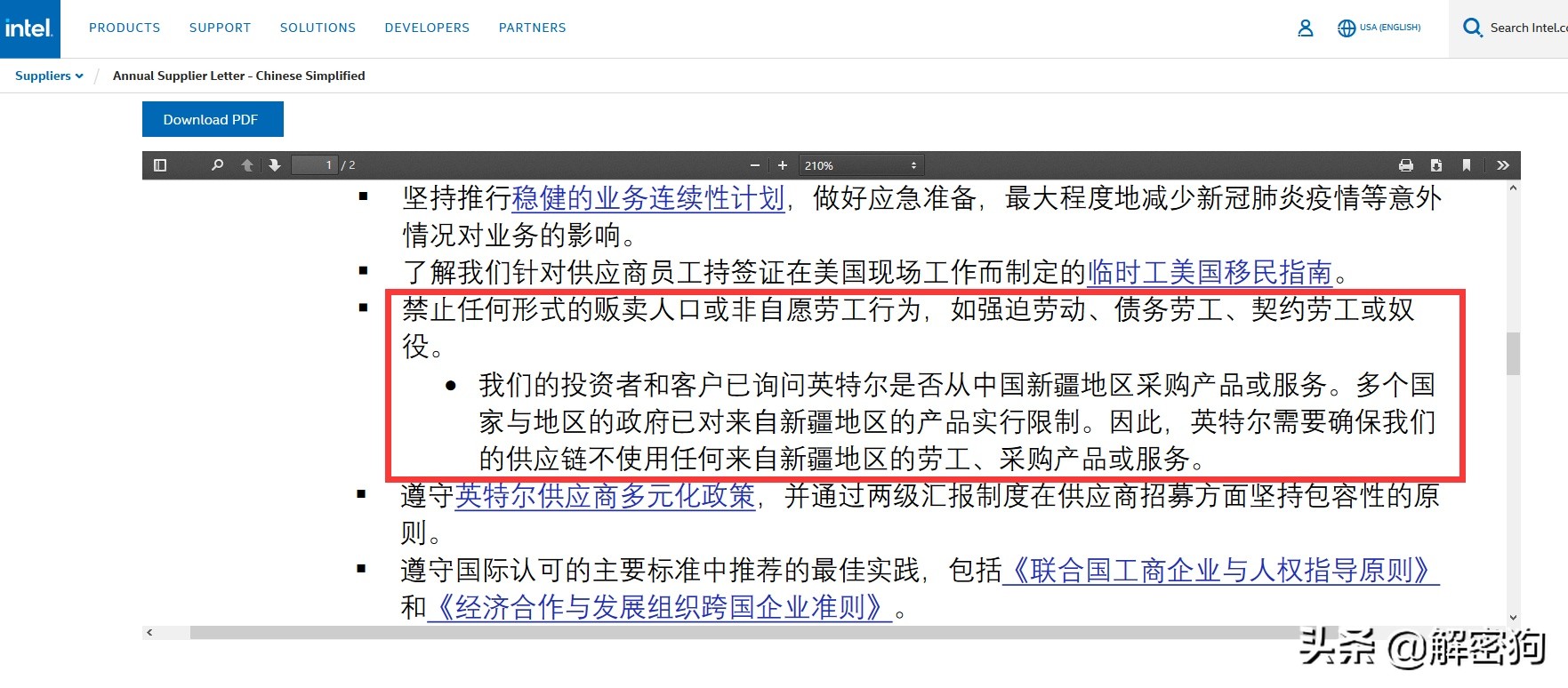Toggle the PDF sidebar panel
Viewport: 1568px width, 688px height.
(x=160, y=165)
